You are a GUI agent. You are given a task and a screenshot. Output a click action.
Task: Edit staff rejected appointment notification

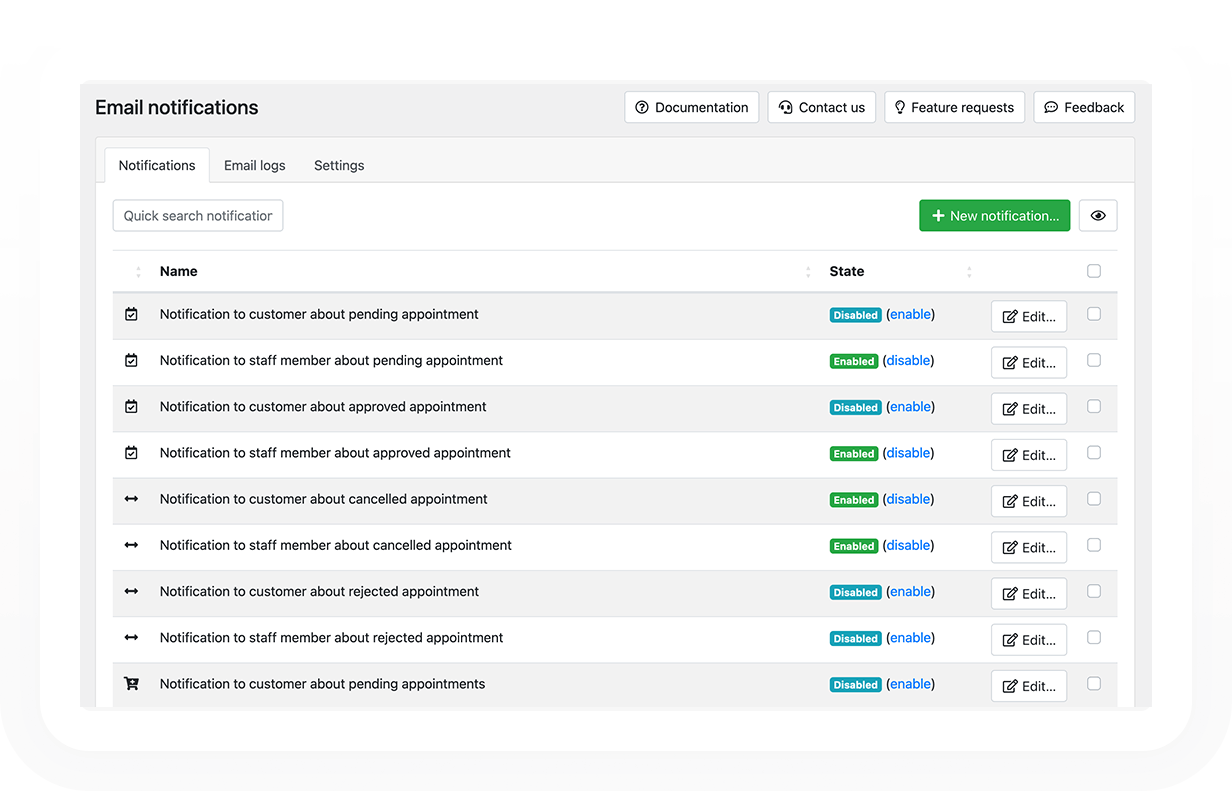pos(1029,640)
